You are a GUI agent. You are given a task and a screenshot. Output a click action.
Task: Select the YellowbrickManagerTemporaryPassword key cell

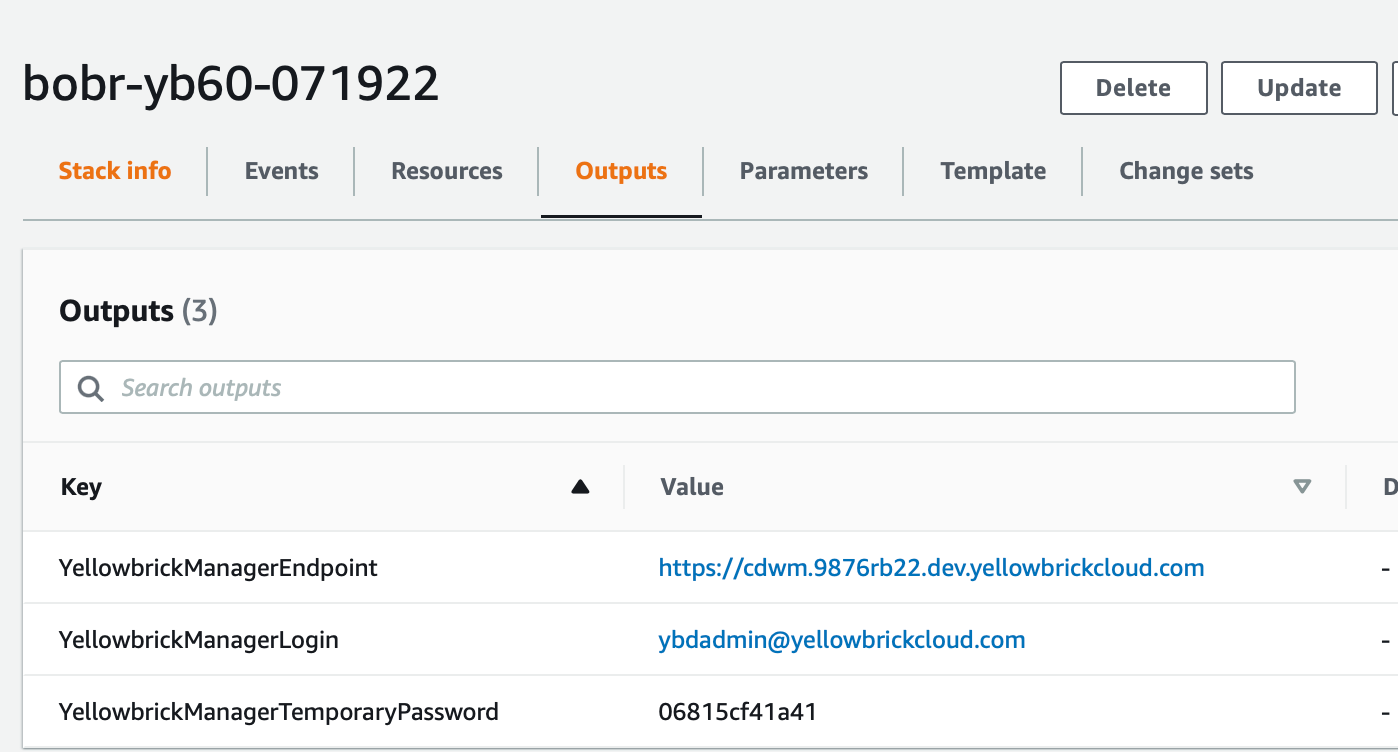[279, 712]
